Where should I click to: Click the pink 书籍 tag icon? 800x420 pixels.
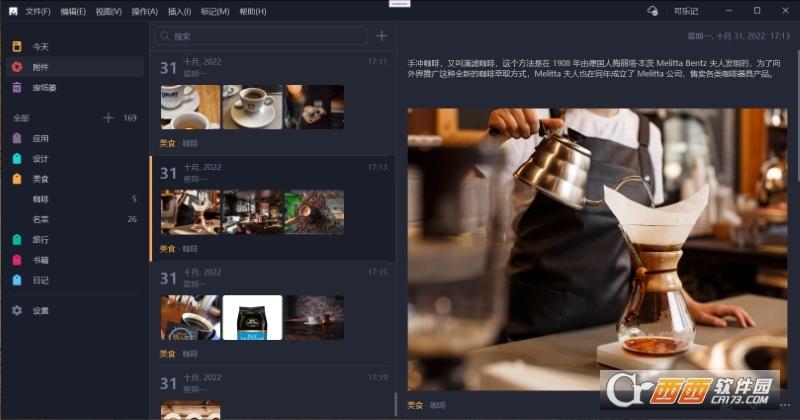17,260
